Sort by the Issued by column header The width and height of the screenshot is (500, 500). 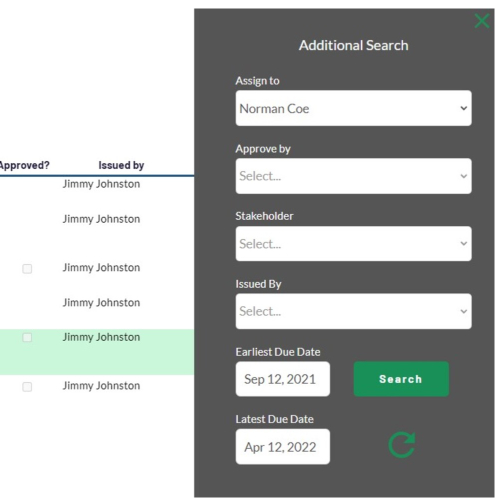pos(121,165)
